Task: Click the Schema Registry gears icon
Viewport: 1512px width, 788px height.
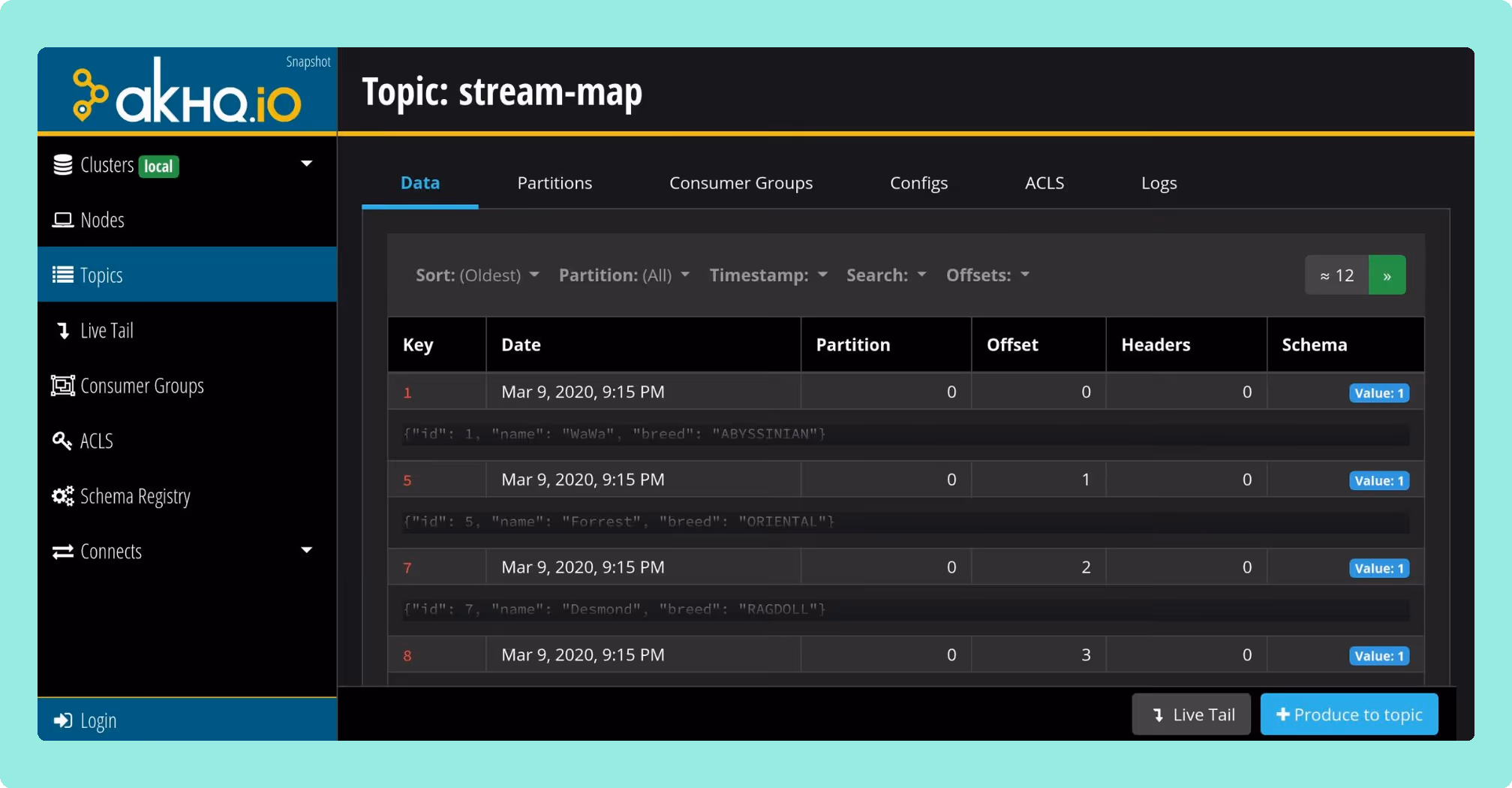Action: click(x=63, y=496)
